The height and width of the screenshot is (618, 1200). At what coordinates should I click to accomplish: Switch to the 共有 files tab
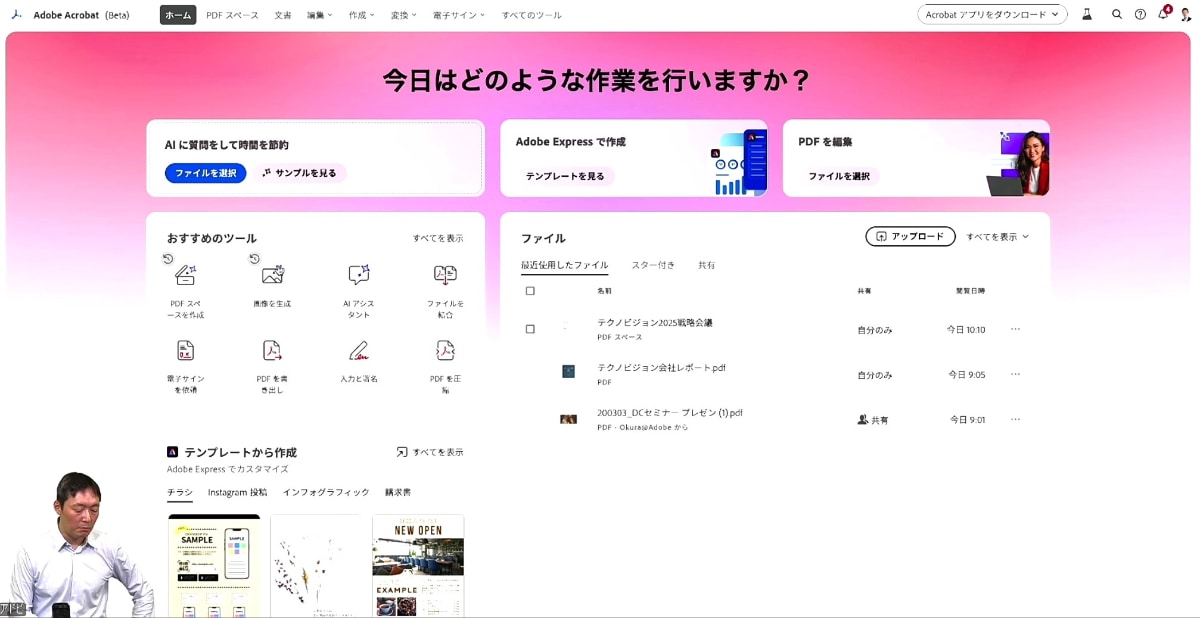pos(706,265)
